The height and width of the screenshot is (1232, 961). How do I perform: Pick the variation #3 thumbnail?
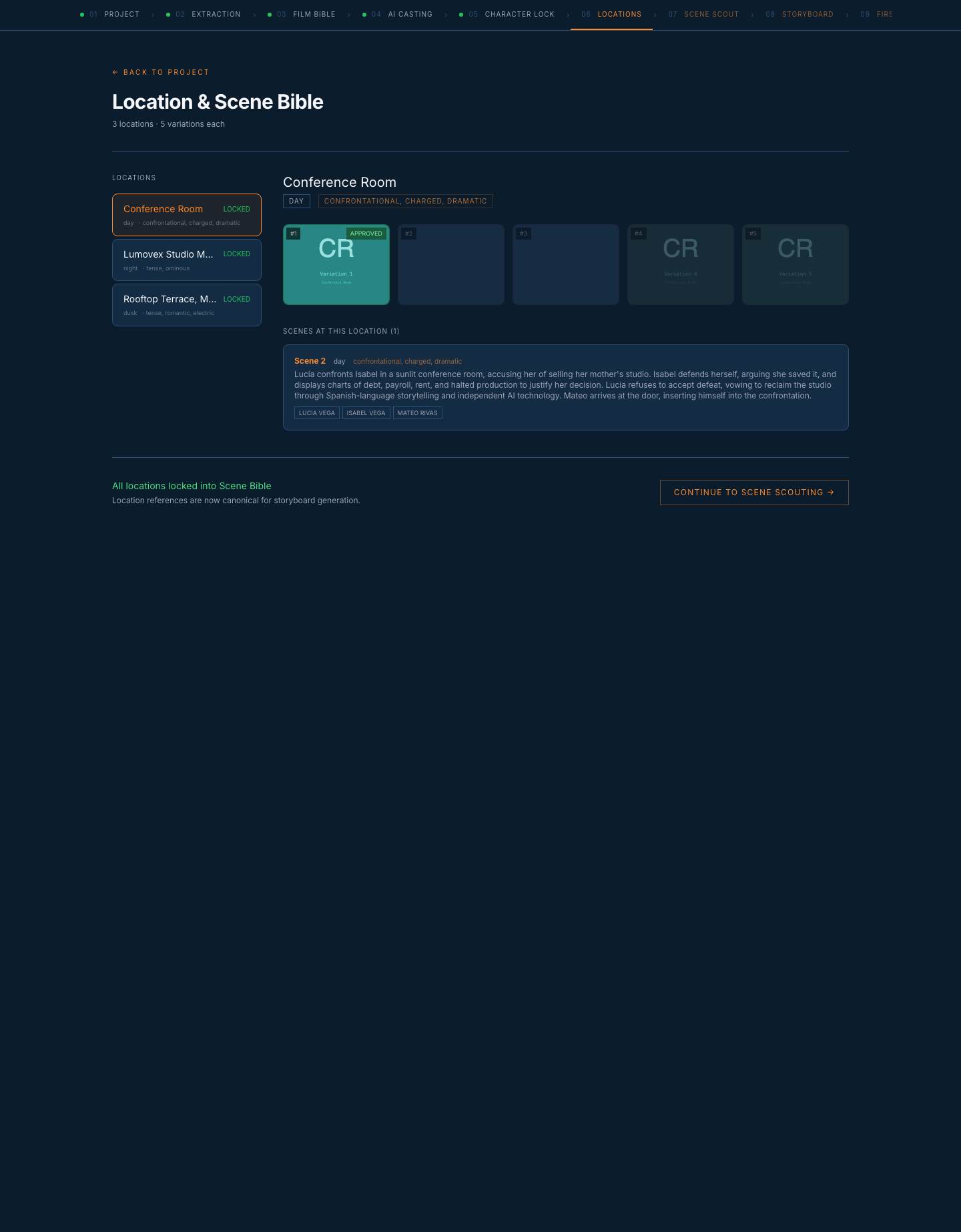point(566,265)
